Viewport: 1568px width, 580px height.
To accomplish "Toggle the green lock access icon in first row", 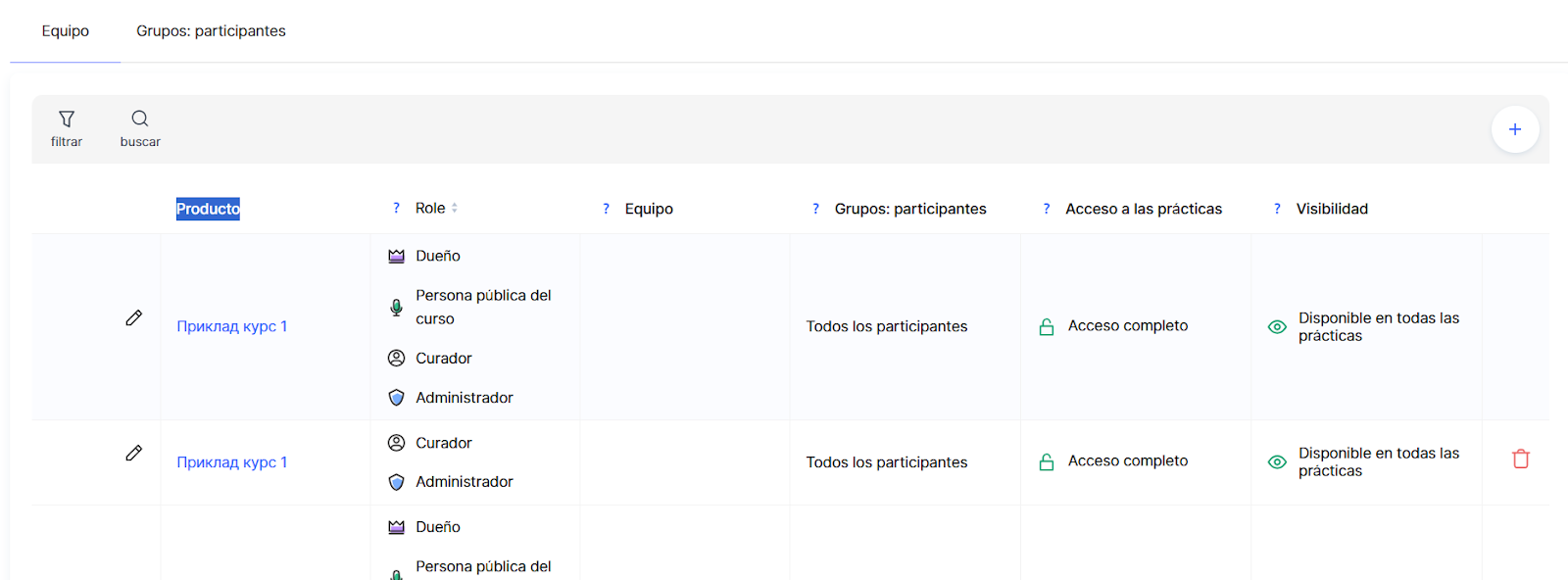I will 1047,327.
